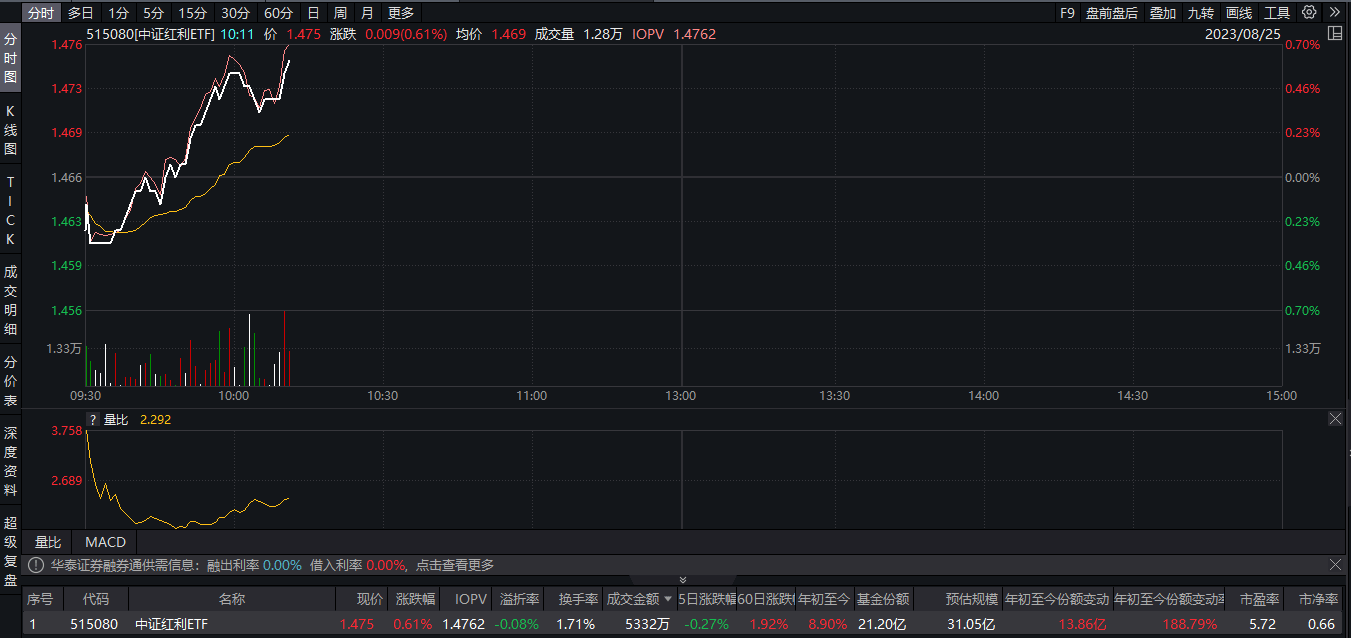Sort by 成交金额 dropdown arrow

(x=668, y=599)
